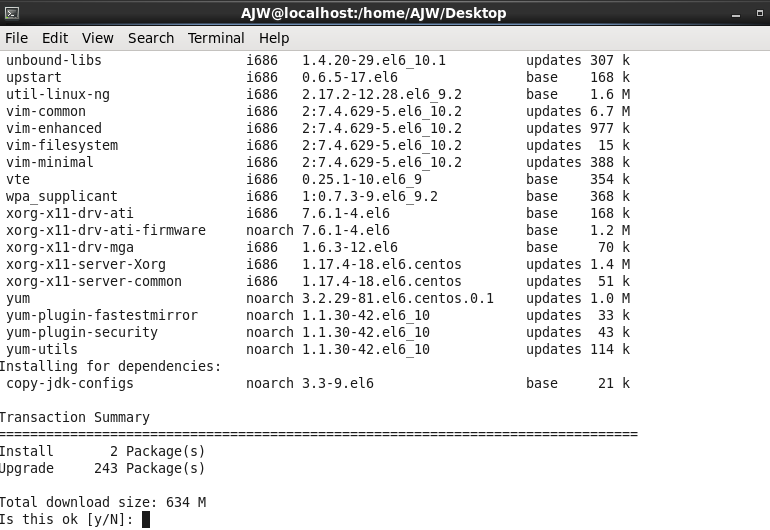Click the unbound-libs package name
This screenshot has height=530, width=770.
54,60
